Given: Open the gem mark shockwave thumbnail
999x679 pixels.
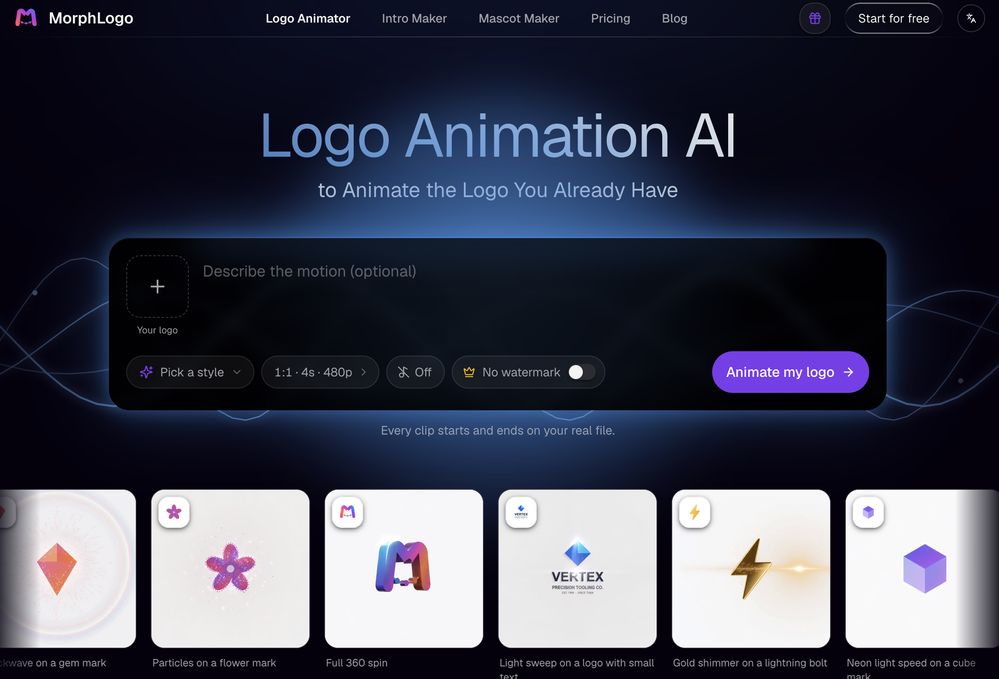Looking at the screenshot, I should pos(68,569).
